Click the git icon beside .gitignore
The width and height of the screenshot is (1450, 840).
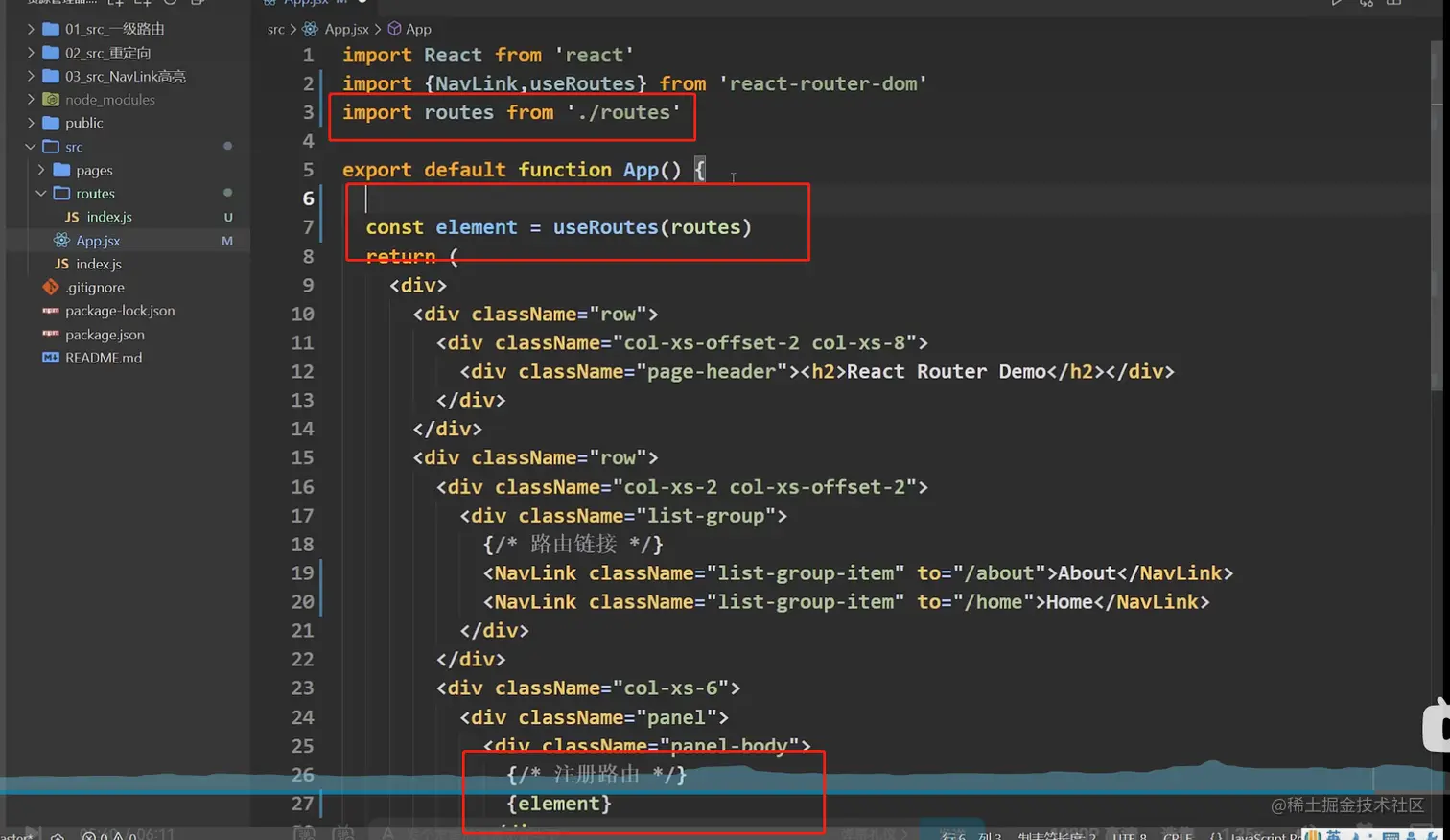[51, 287]
